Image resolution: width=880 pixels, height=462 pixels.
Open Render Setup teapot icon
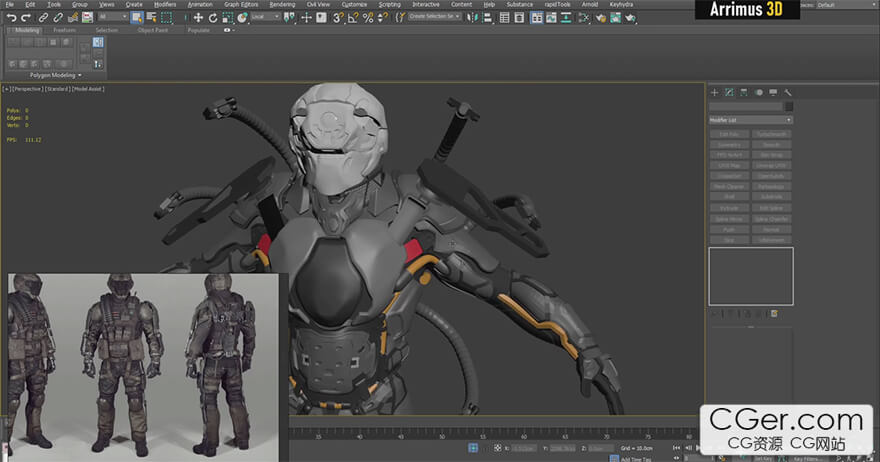pyautogui.click(x=601, y=18)
